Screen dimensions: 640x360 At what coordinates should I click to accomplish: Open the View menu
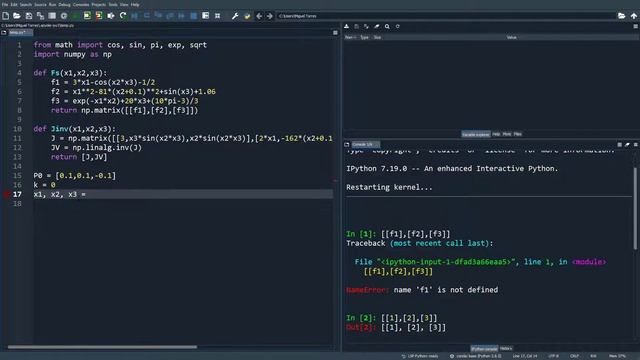tap(124, 4)
